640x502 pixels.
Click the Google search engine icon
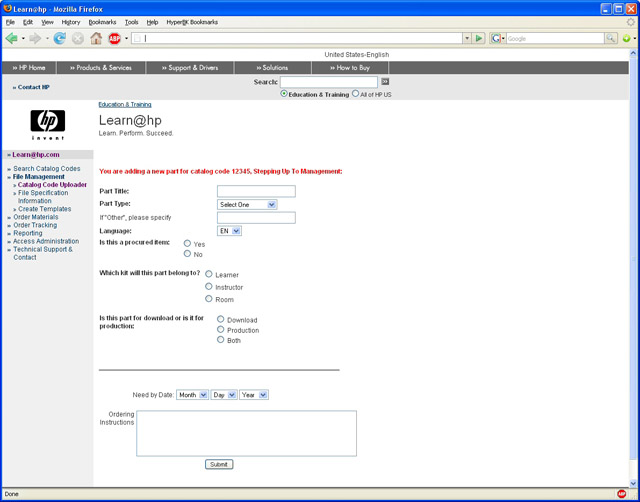click(496, 38)
